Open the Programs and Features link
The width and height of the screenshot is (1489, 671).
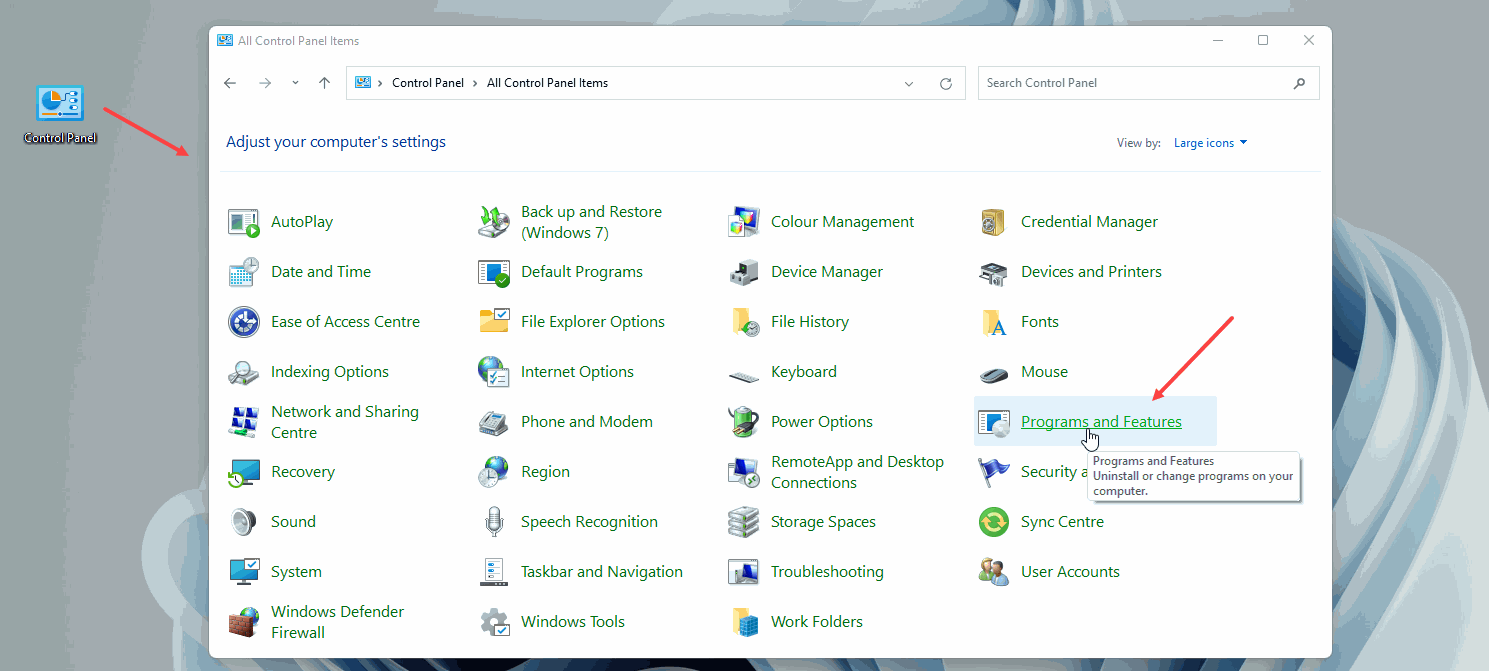(x=1101, y=422)
